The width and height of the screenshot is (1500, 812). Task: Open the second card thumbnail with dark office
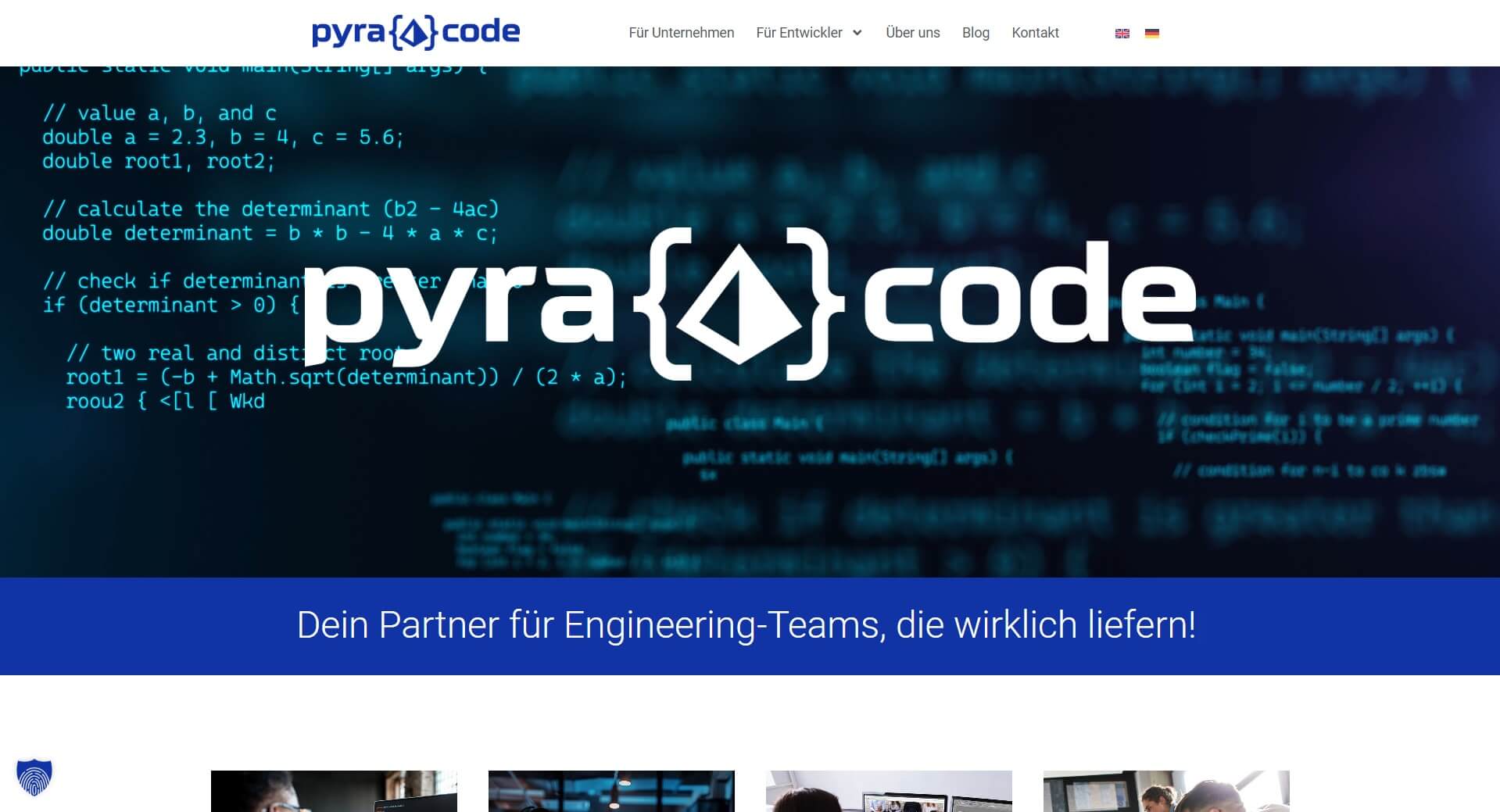(x=611, y=791)
